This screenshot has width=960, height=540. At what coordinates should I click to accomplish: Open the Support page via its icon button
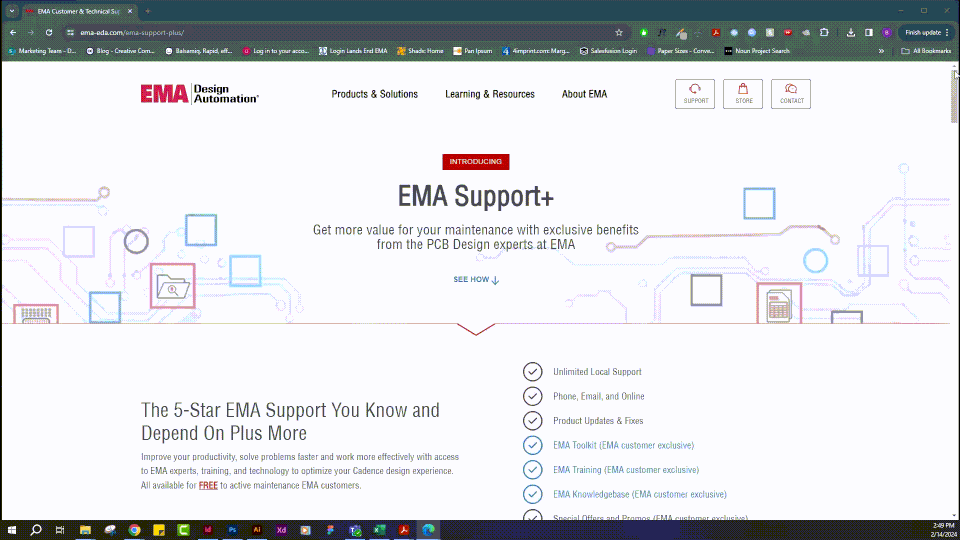[x=694, y=94]
